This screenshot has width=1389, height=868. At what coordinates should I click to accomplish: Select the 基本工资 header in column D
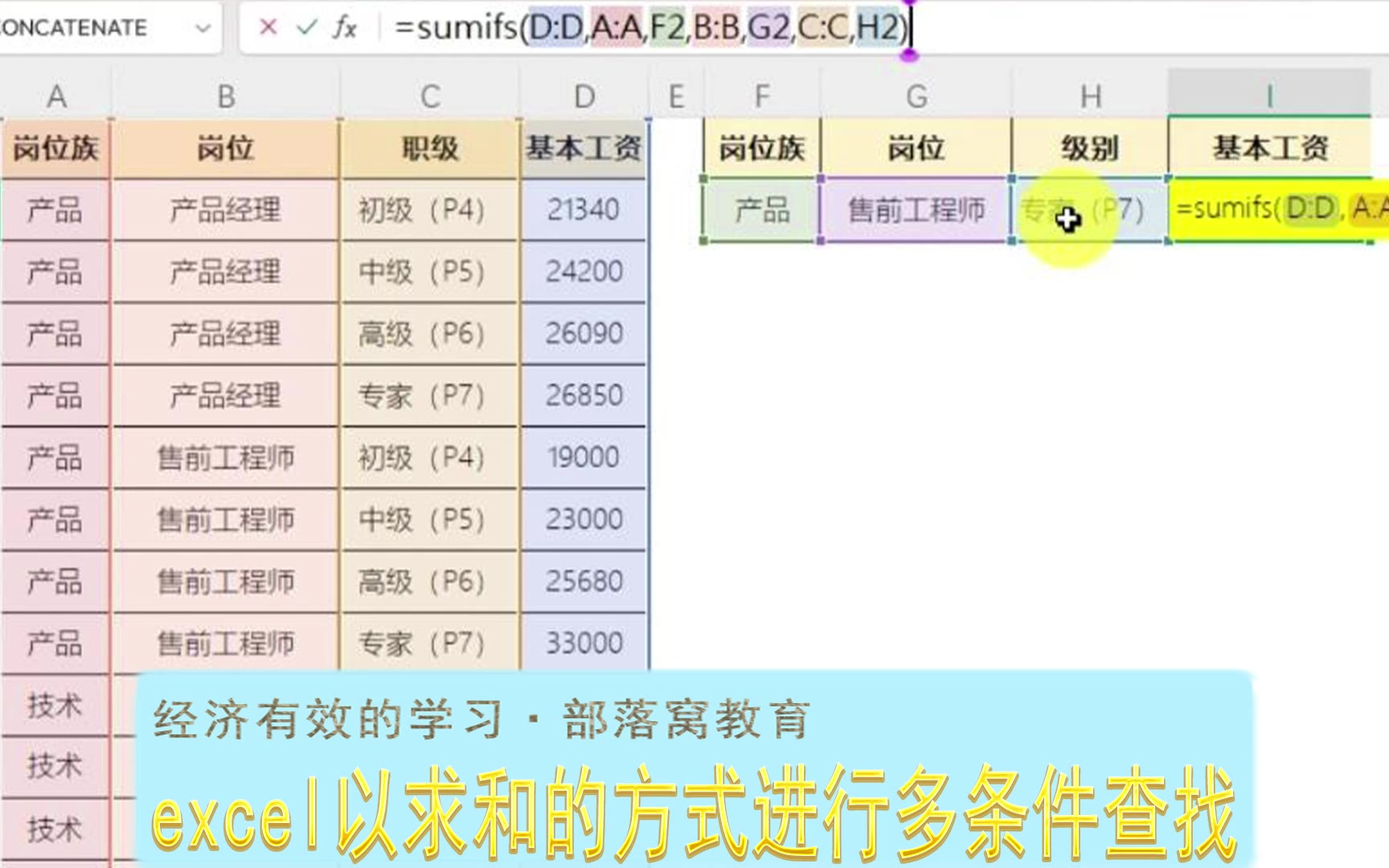[x=584, y=149]
